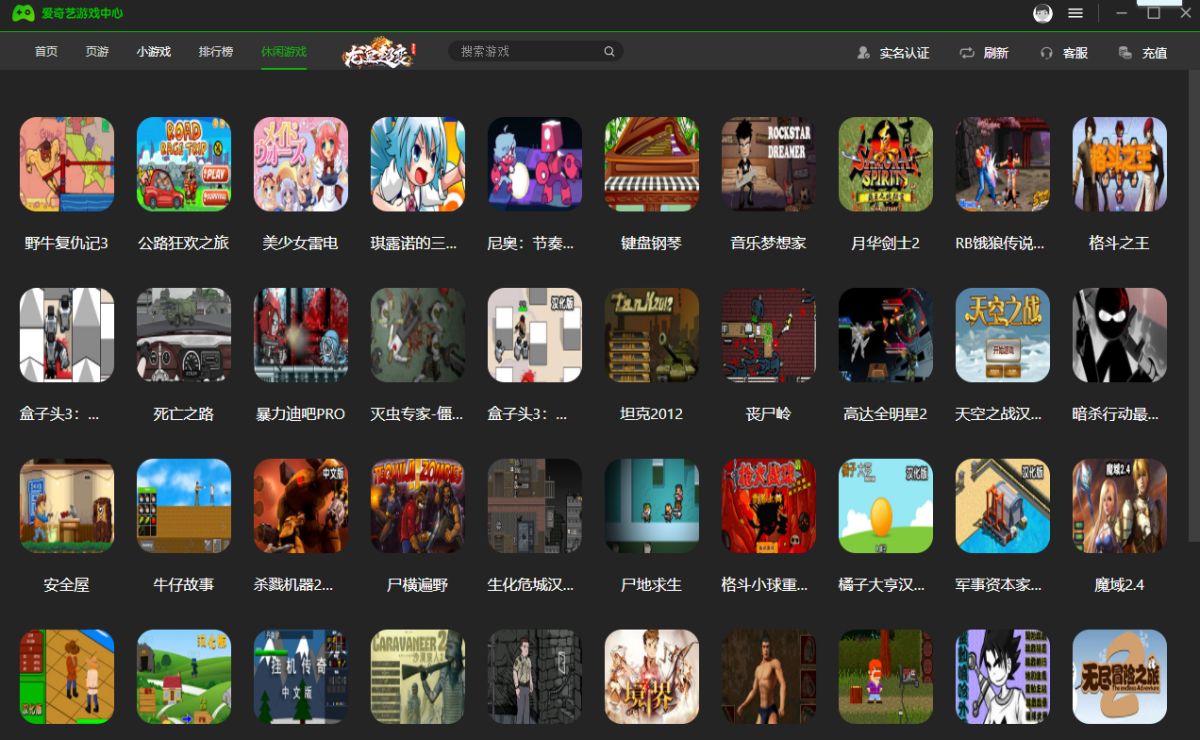Viewport: 1200px width, 740px height.
Task: Launch the 坦克2012 game
Action: [651, 335]
